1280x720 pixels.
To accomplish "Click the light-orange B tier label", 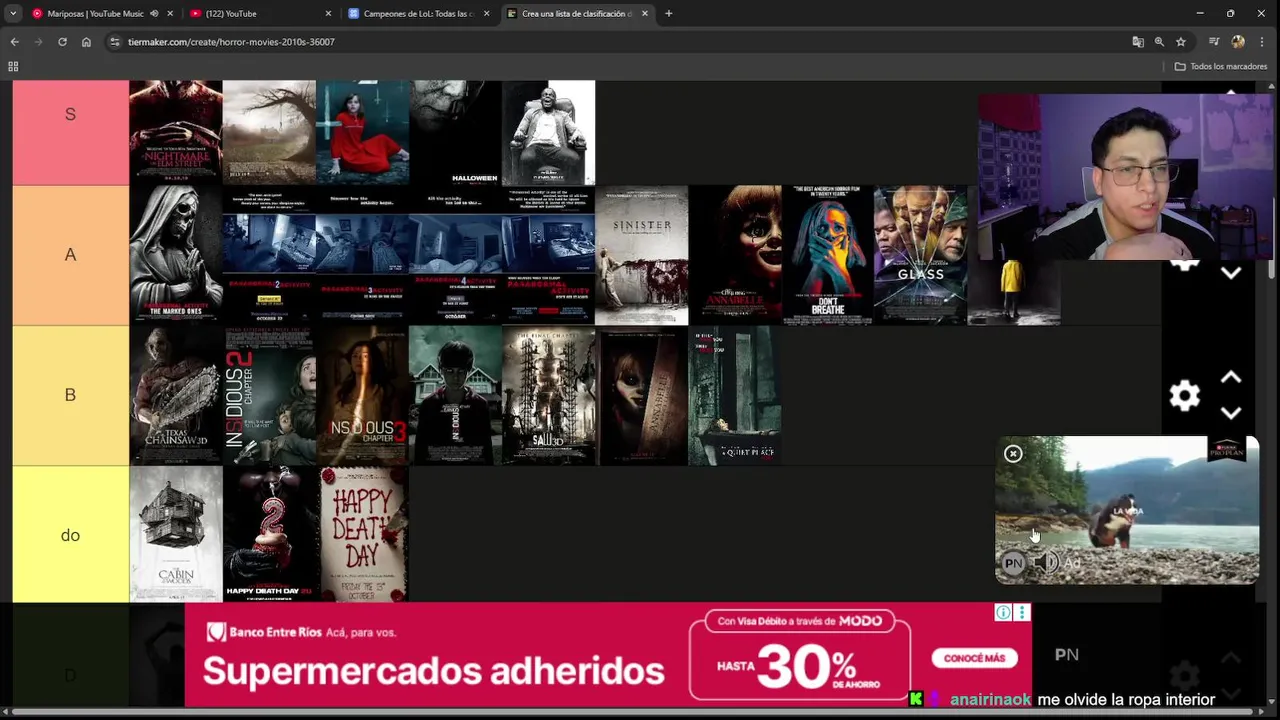I will [70, 395].
